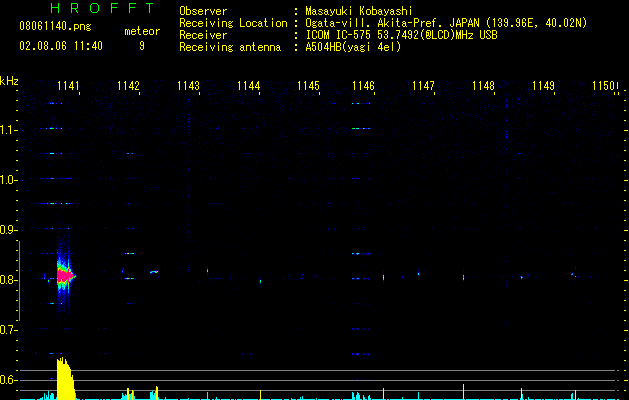Image resolution: width=629 pixels, height=400 pixels.
Task: Click the 0.6 kHz frequency label
Action: (8, 380)
